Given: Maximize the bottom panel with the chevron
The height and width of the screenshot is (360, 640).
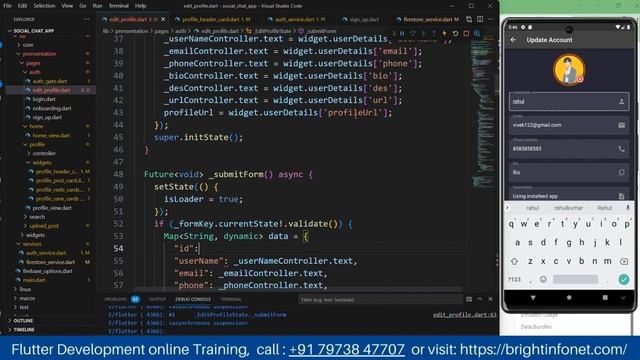Looking at the screenshot, I should click(x=480, y=299).
